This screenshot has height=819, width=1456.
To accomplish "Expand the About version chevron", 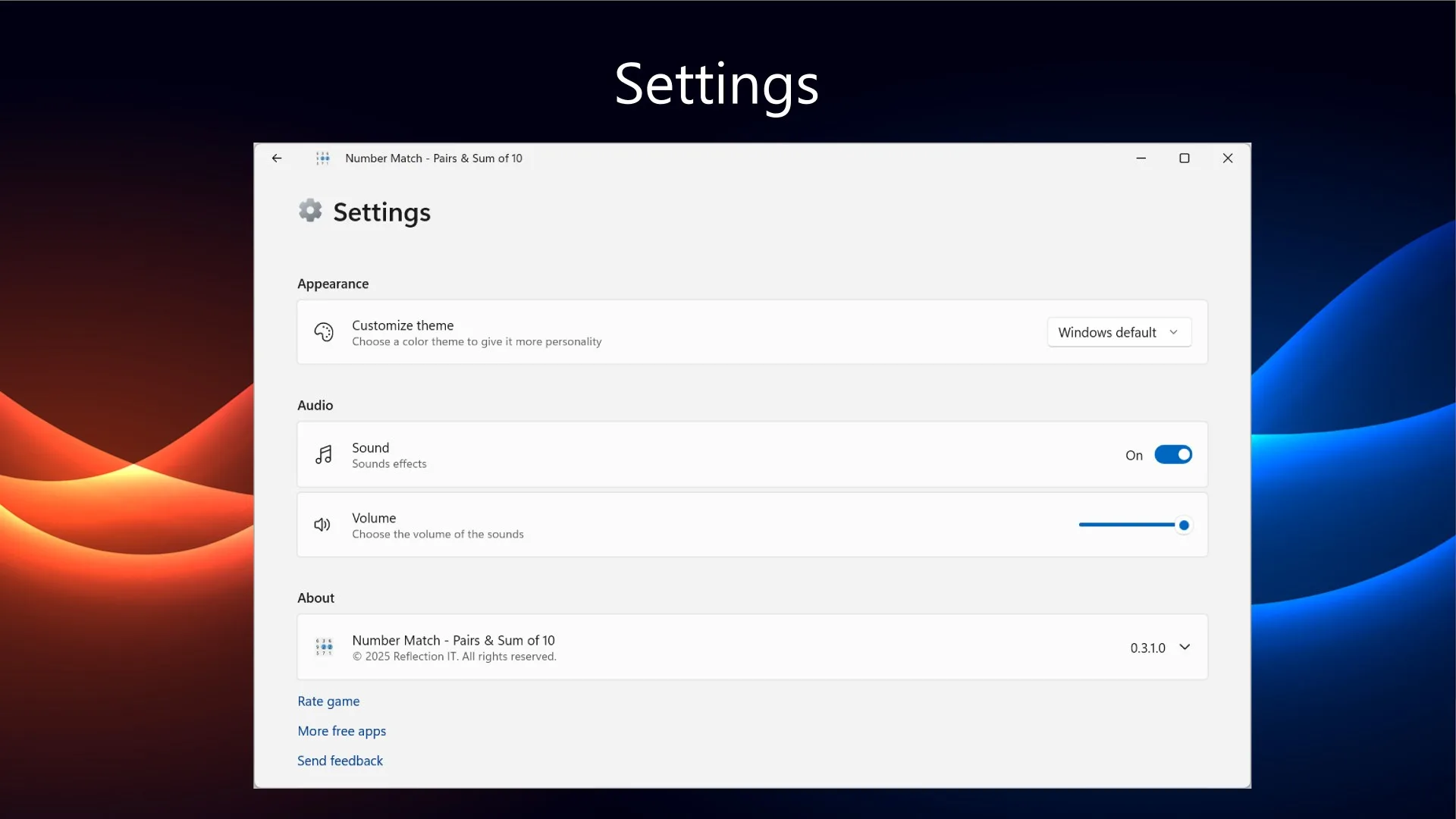I will tap(1185, 647).
